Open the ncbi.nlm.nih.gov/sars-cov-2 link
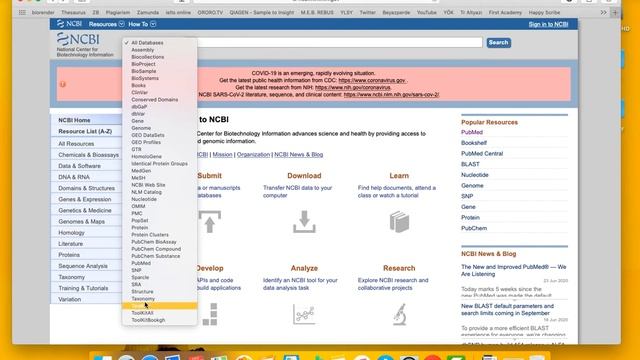This screenshot has width=640, height=360. coord(391,95)
